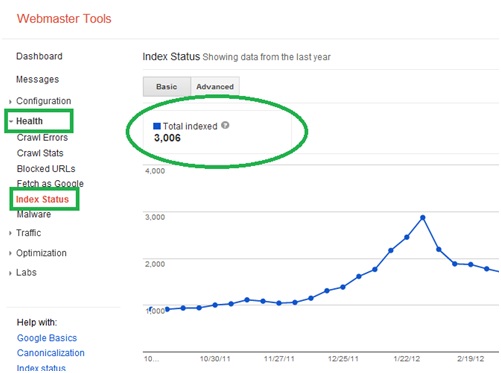Select the Basic tab
This screenshot has width=501, height=373.
(x=167, y=87)
